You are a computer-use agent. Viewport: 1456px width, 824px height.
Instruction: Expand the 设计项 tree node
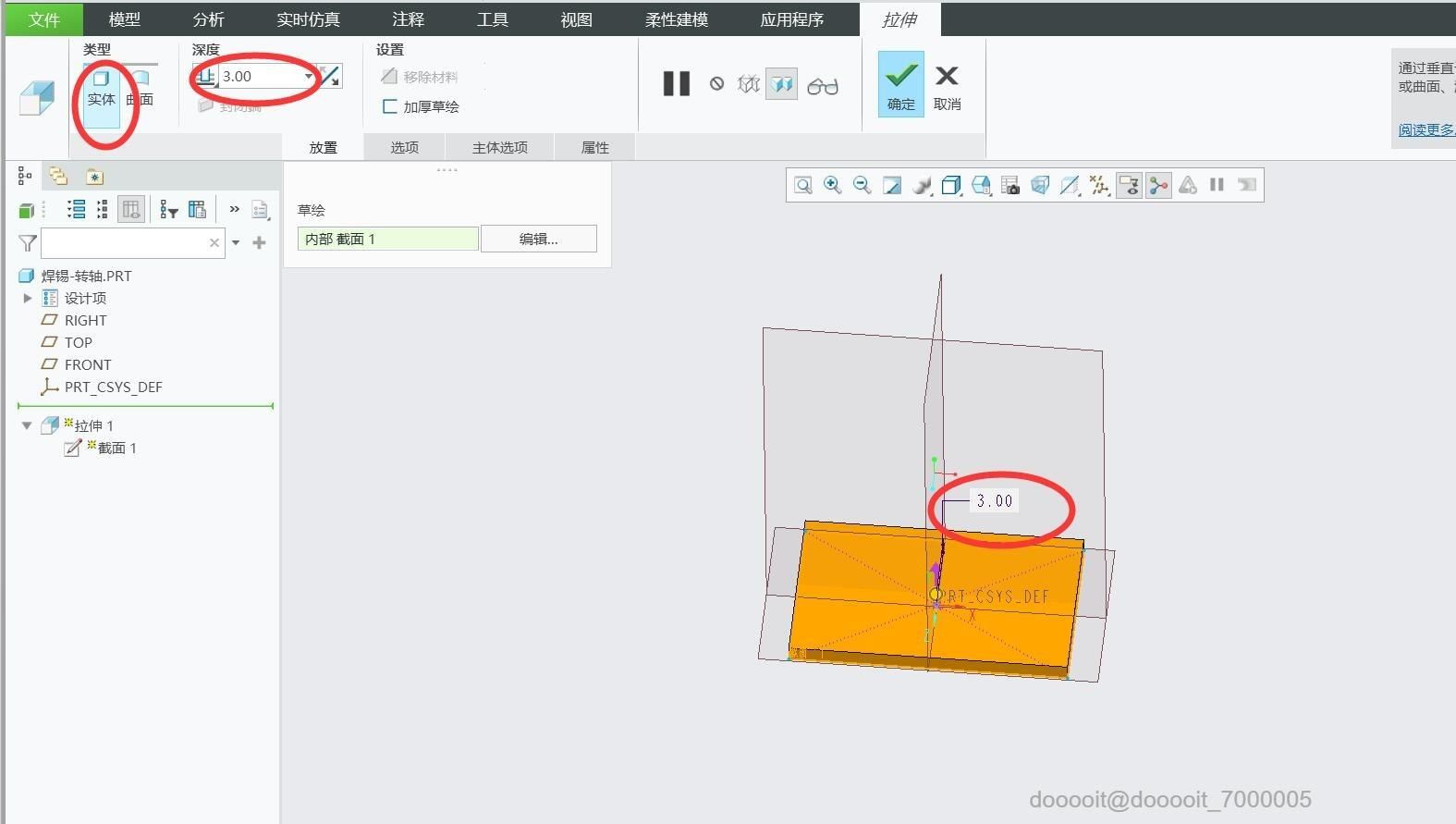coord(28,298)
